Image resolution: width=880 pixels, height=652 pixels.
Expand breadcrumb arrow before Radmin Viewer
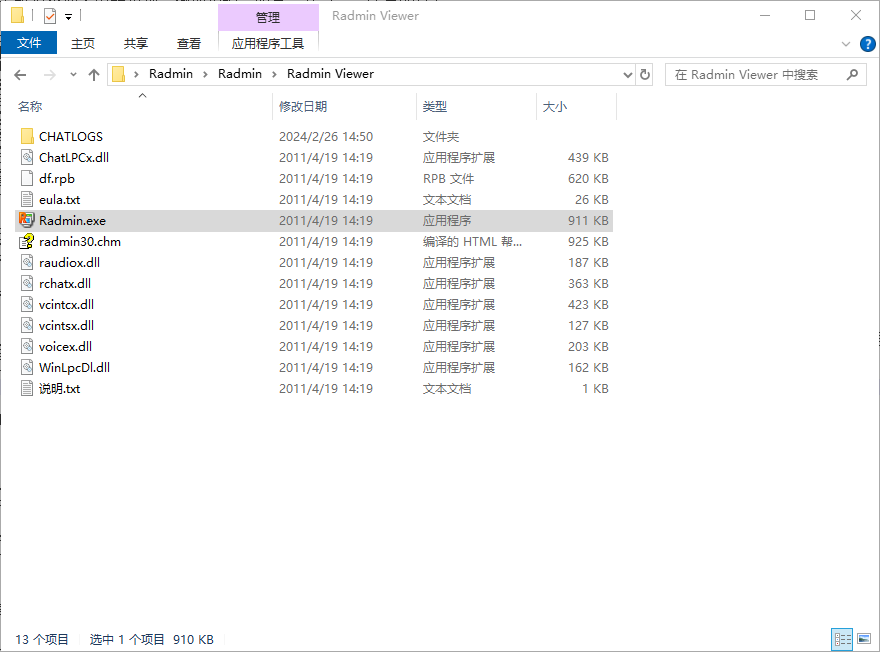coord(274,74)
